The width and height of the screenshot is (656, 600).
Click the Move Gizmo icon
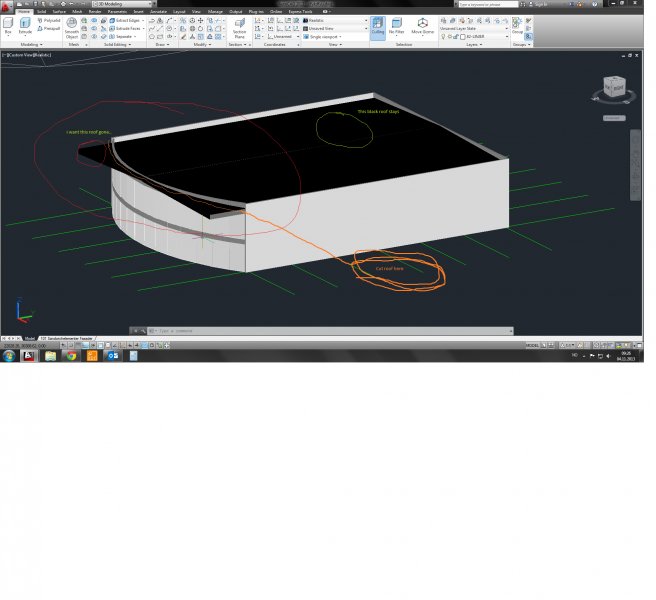(422, 27)
